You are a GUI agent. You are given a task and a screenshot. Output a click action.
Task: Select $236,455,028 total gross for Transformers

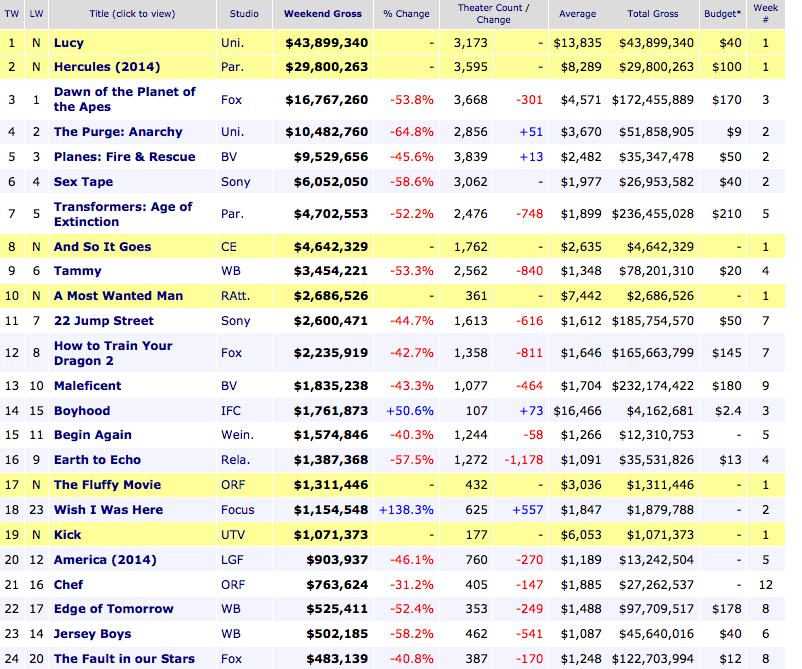653,214
